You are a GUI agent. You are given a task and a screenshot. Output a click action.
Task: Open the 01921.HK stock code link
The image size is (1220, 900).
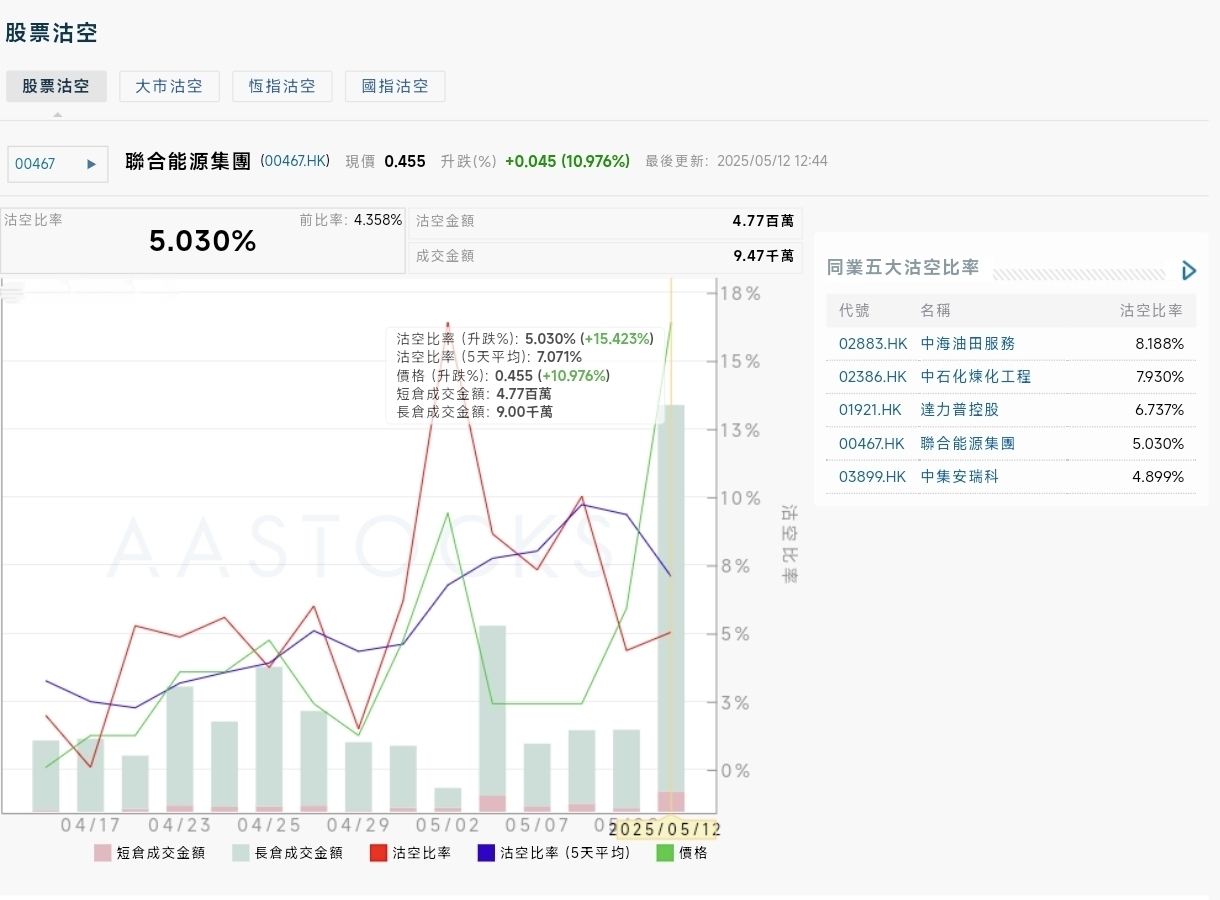871,409
